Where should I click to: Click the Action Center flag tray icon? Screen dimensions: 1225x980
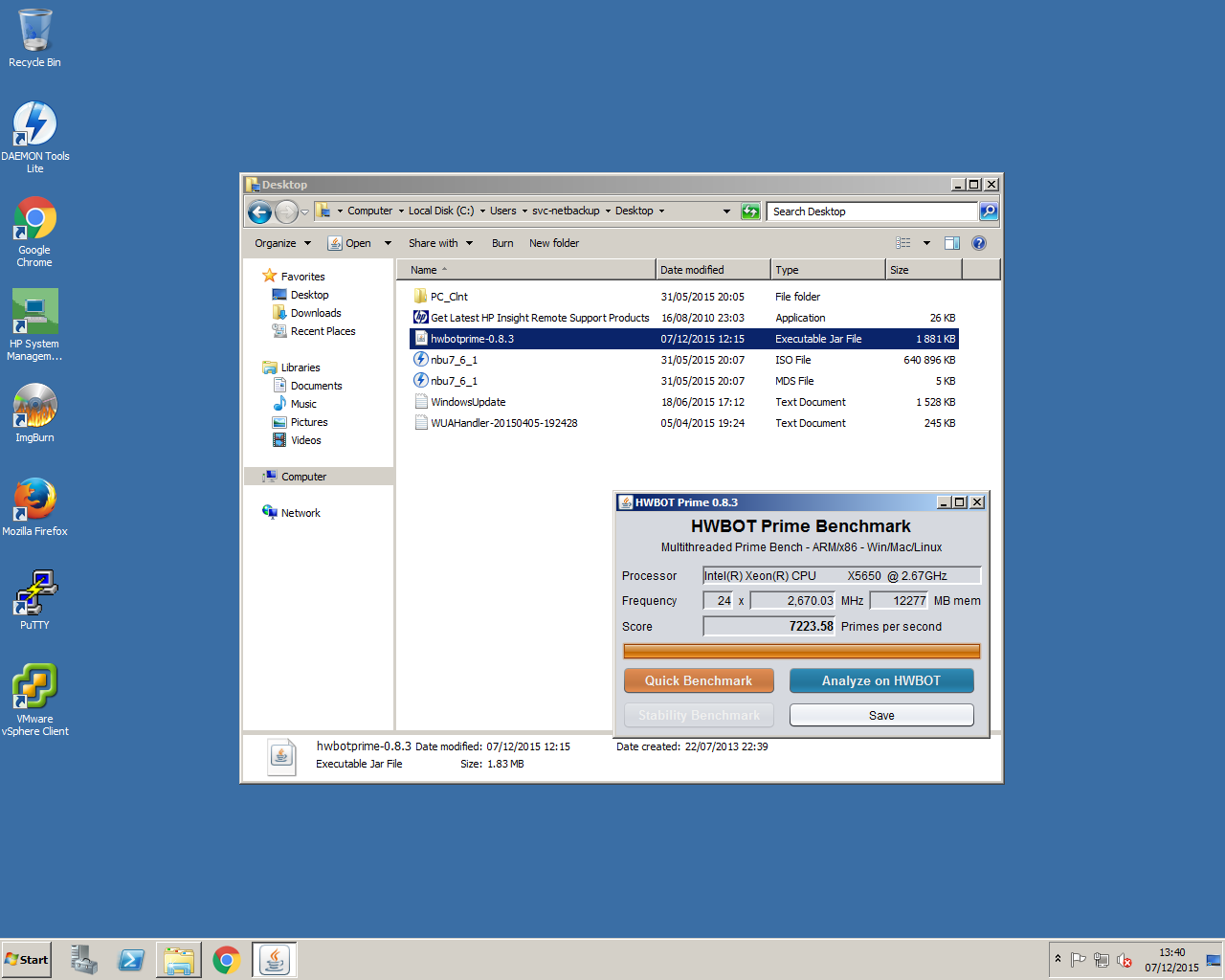coord(1079,960)
